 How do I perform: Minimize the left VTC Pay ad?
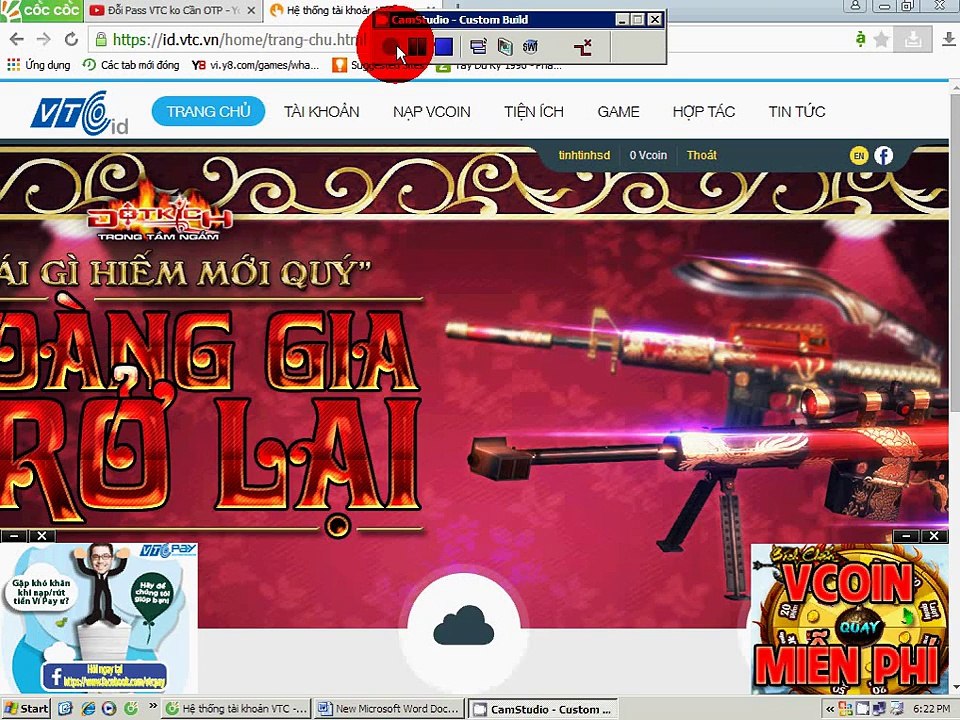13,536
